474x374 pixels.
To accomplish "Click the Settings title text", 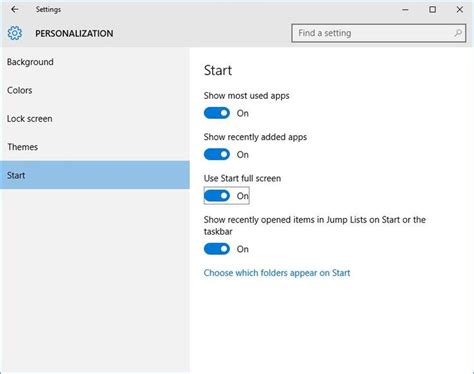I will click(x=48, y=10).
